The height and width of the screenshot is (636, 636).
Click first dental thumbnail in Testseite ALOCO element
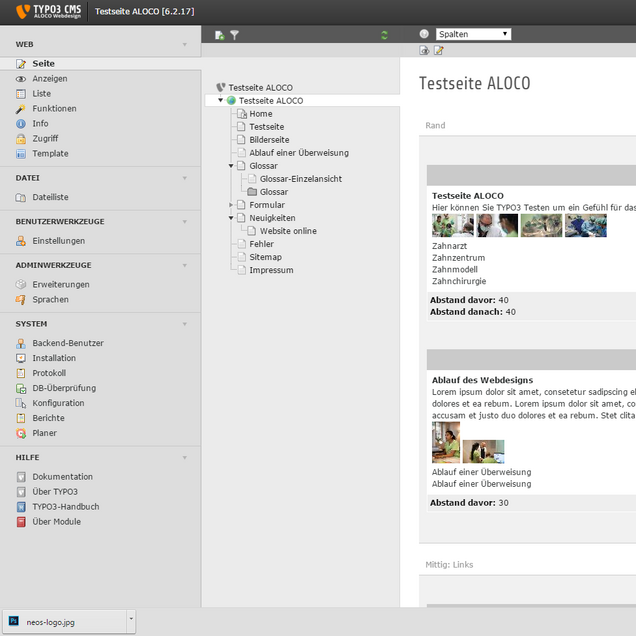(453, 225)
